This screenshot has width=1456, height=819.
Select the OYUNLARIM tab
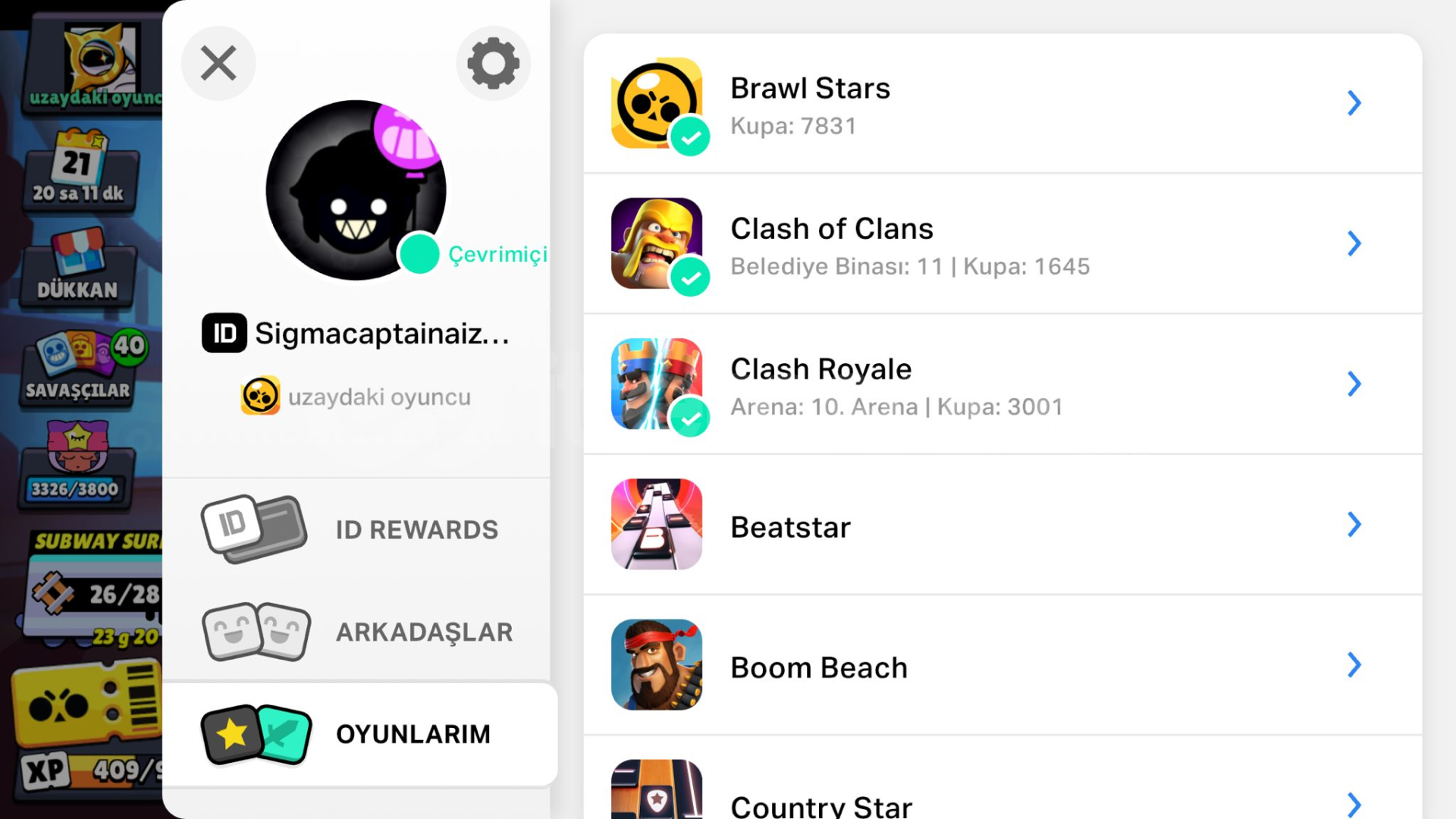click(x=360, y=734)
